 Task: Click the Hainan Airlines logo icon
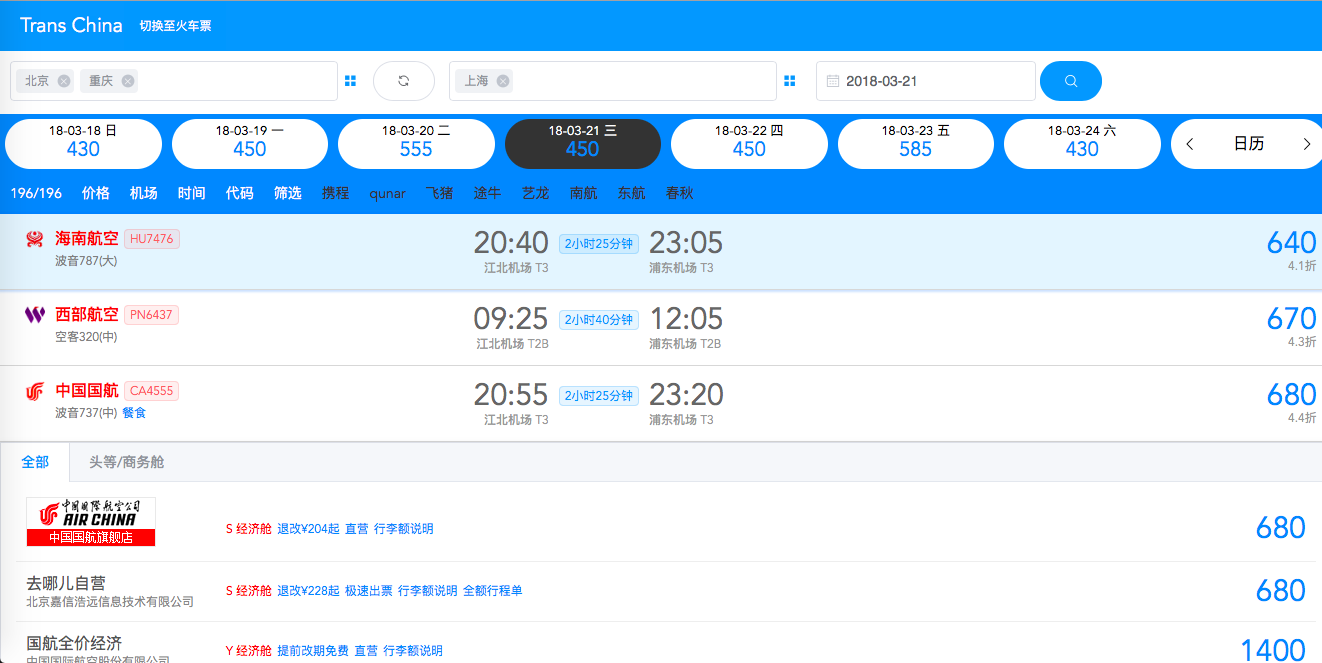(x=35, y=239)
